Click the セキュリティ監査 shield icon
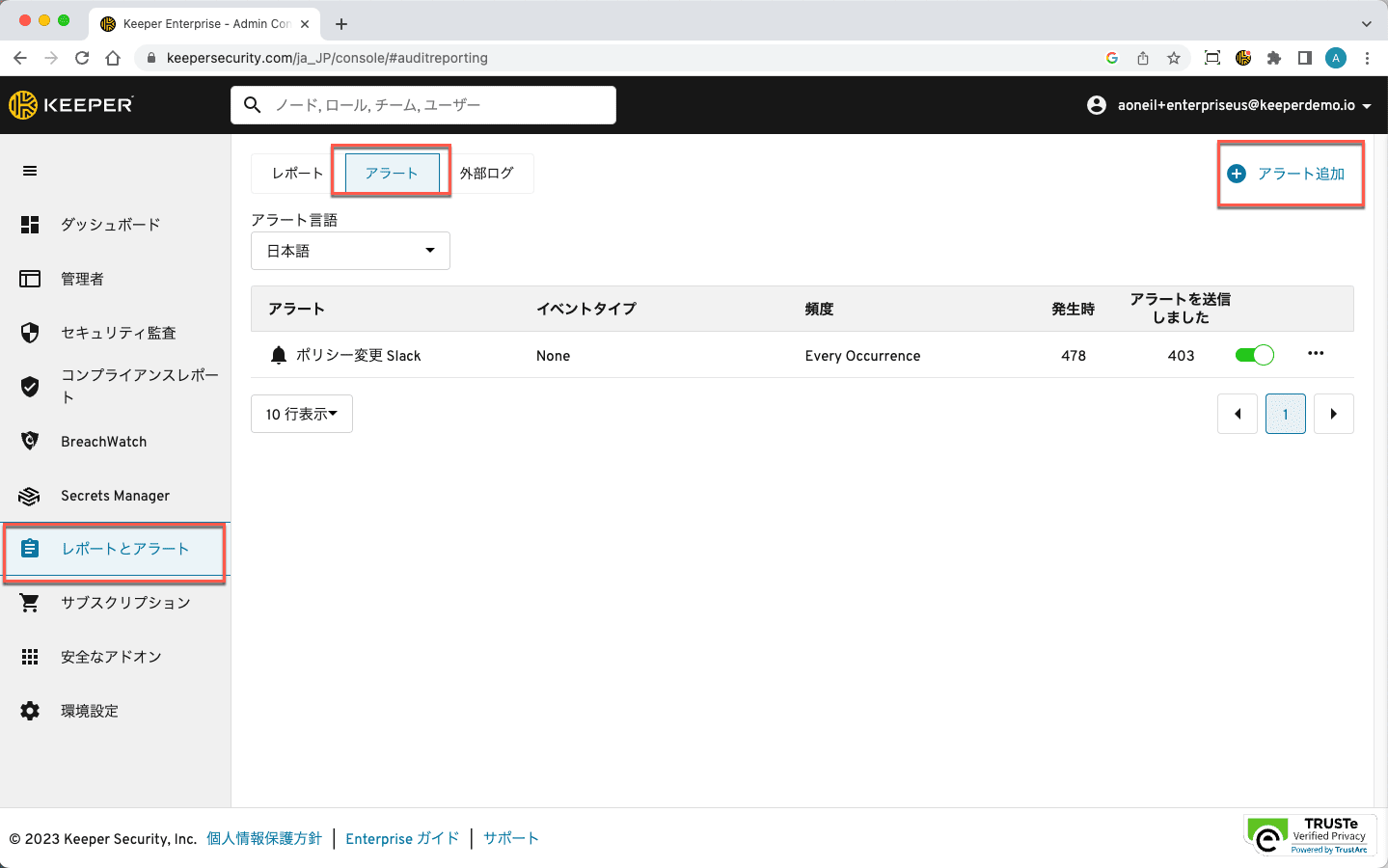1388x868 pixels. click(30, 333)
